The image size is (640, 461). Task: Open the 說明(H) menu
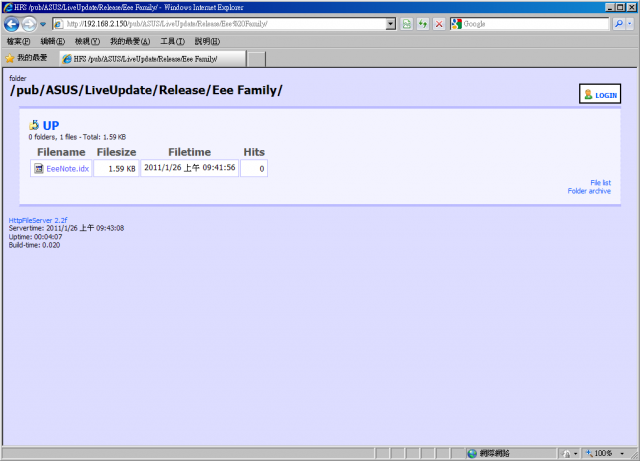pos(207,41)
